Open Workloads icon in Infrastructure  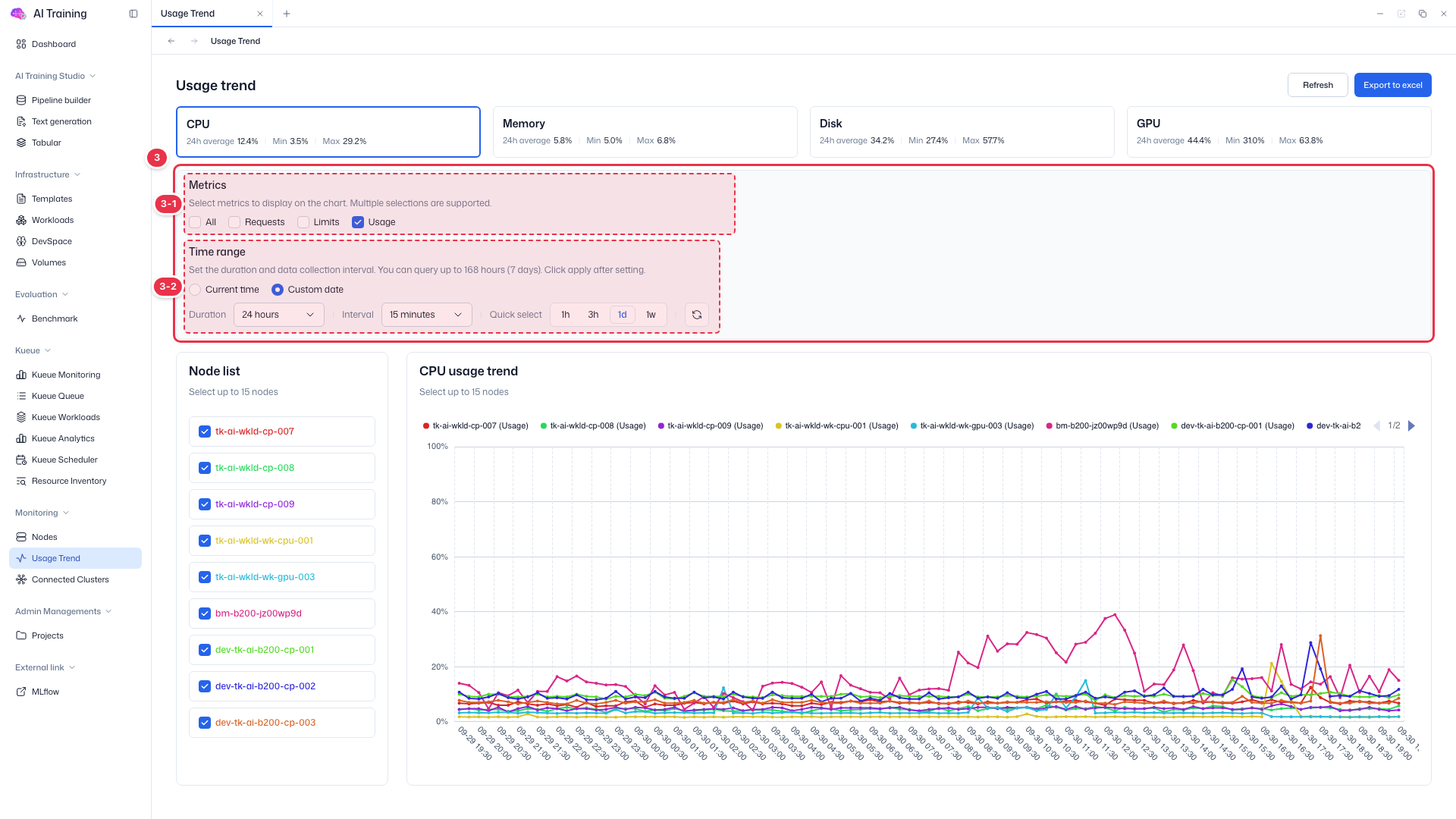(x=21, y=220)
